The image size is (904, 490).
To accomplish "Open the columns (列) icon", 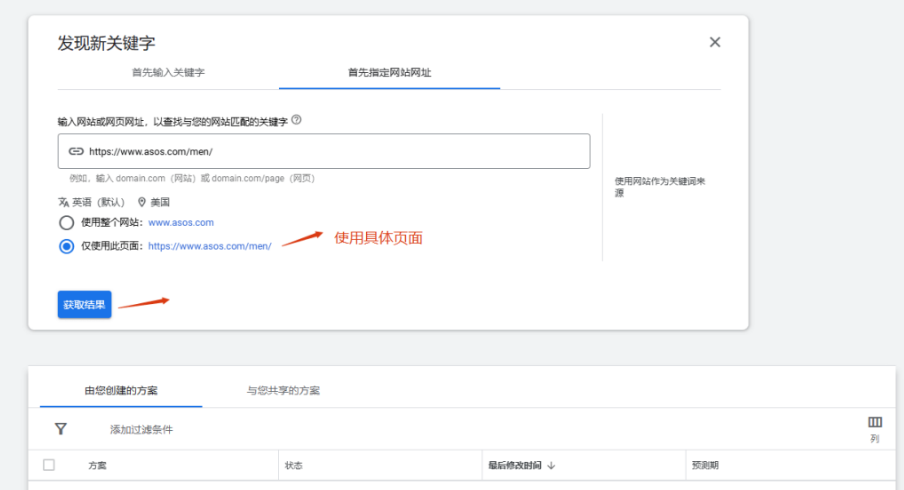I will tap(875, 423).
